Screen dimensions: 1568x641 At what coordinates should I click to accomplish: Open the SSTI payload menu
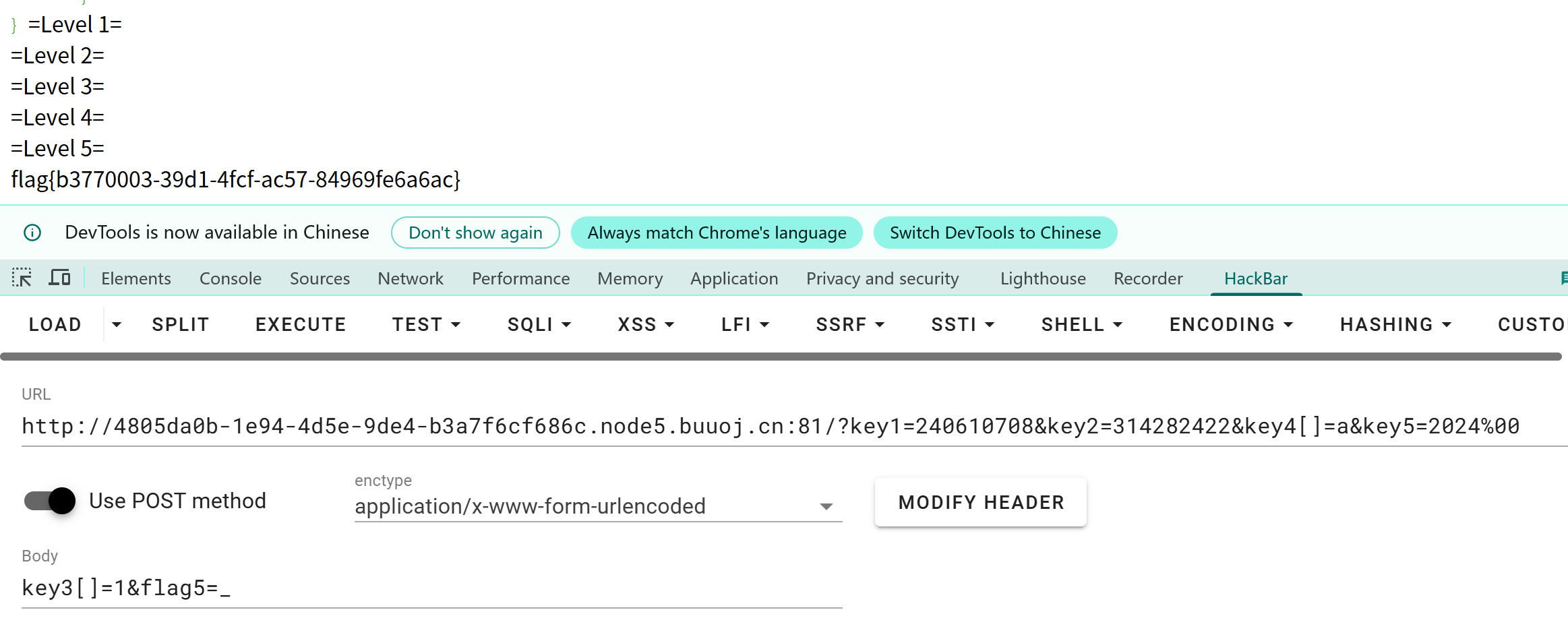click(x=962, y=325)
